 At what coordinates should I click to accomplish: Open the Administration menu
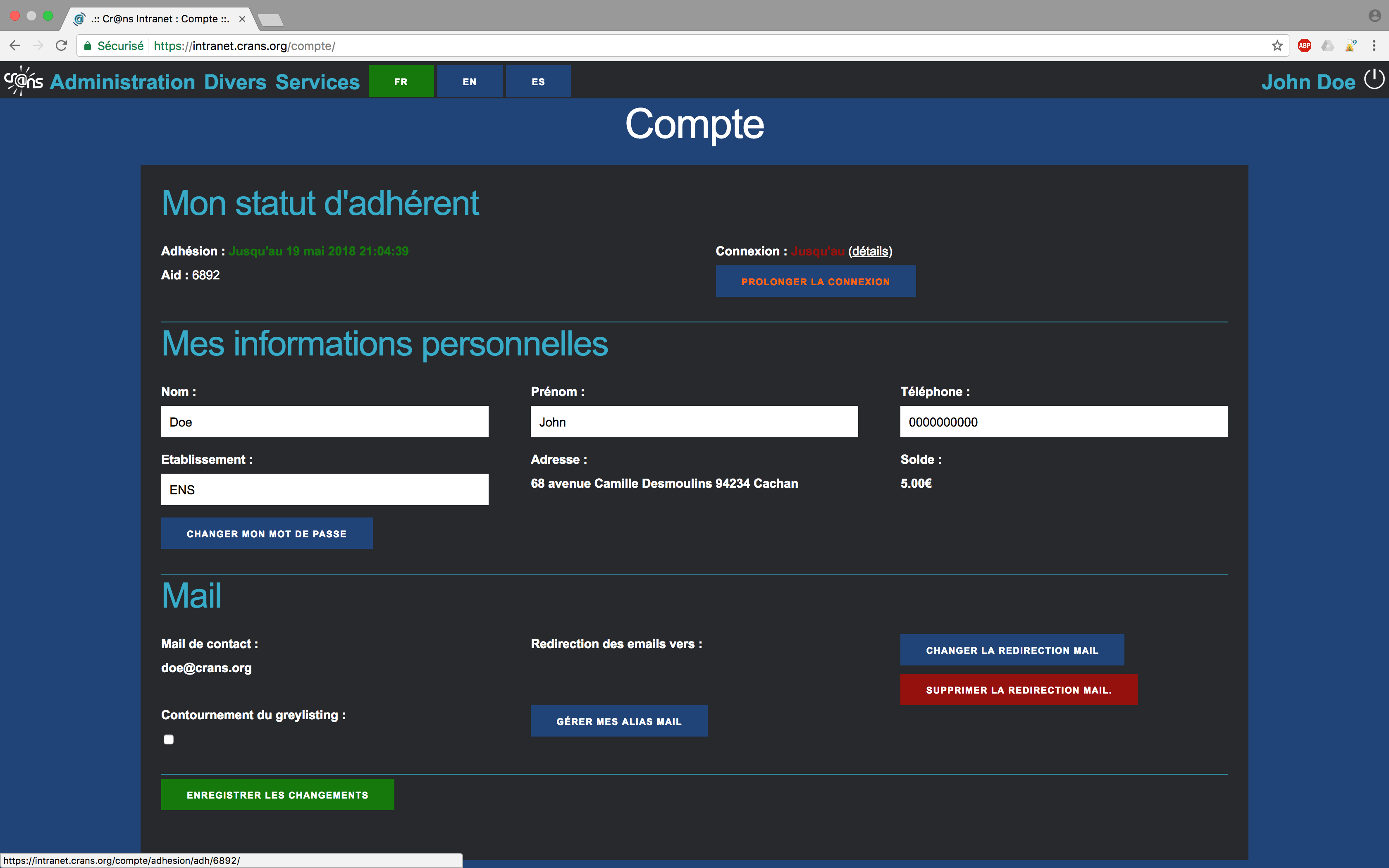[123, 82]
